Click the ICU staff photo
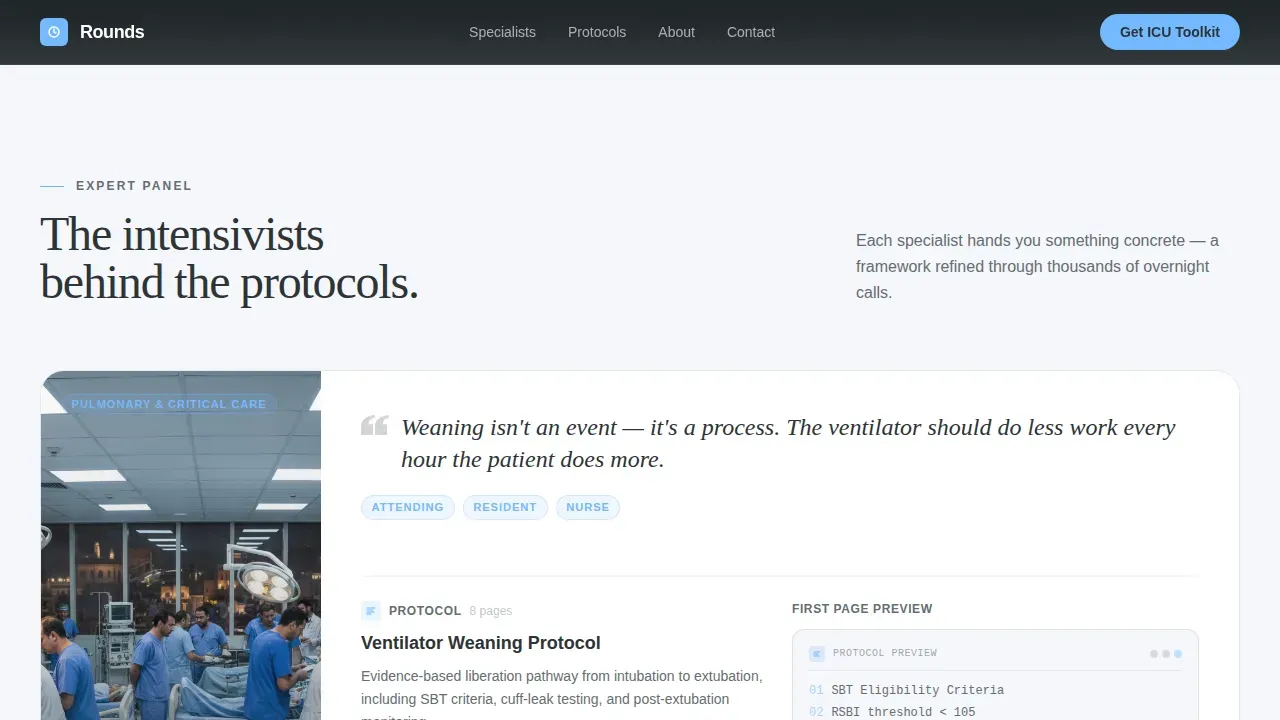This screenshot has width=1280, height=720. click(x=181, y=546)
